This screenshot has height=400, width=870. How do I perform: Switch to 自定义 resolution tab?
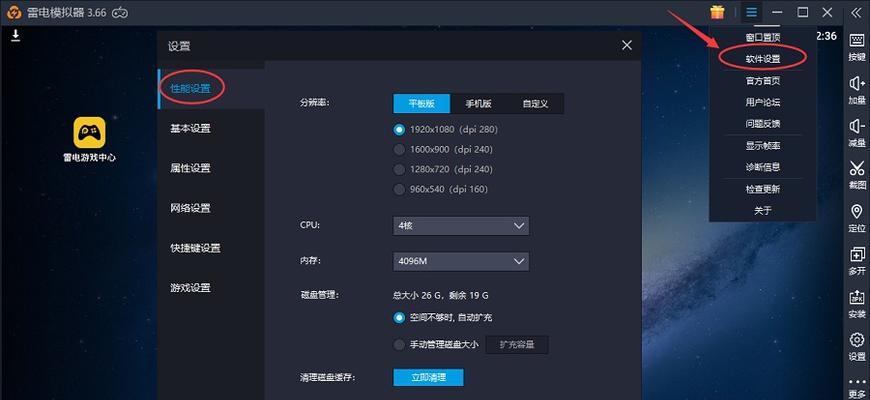coord(535,104)
